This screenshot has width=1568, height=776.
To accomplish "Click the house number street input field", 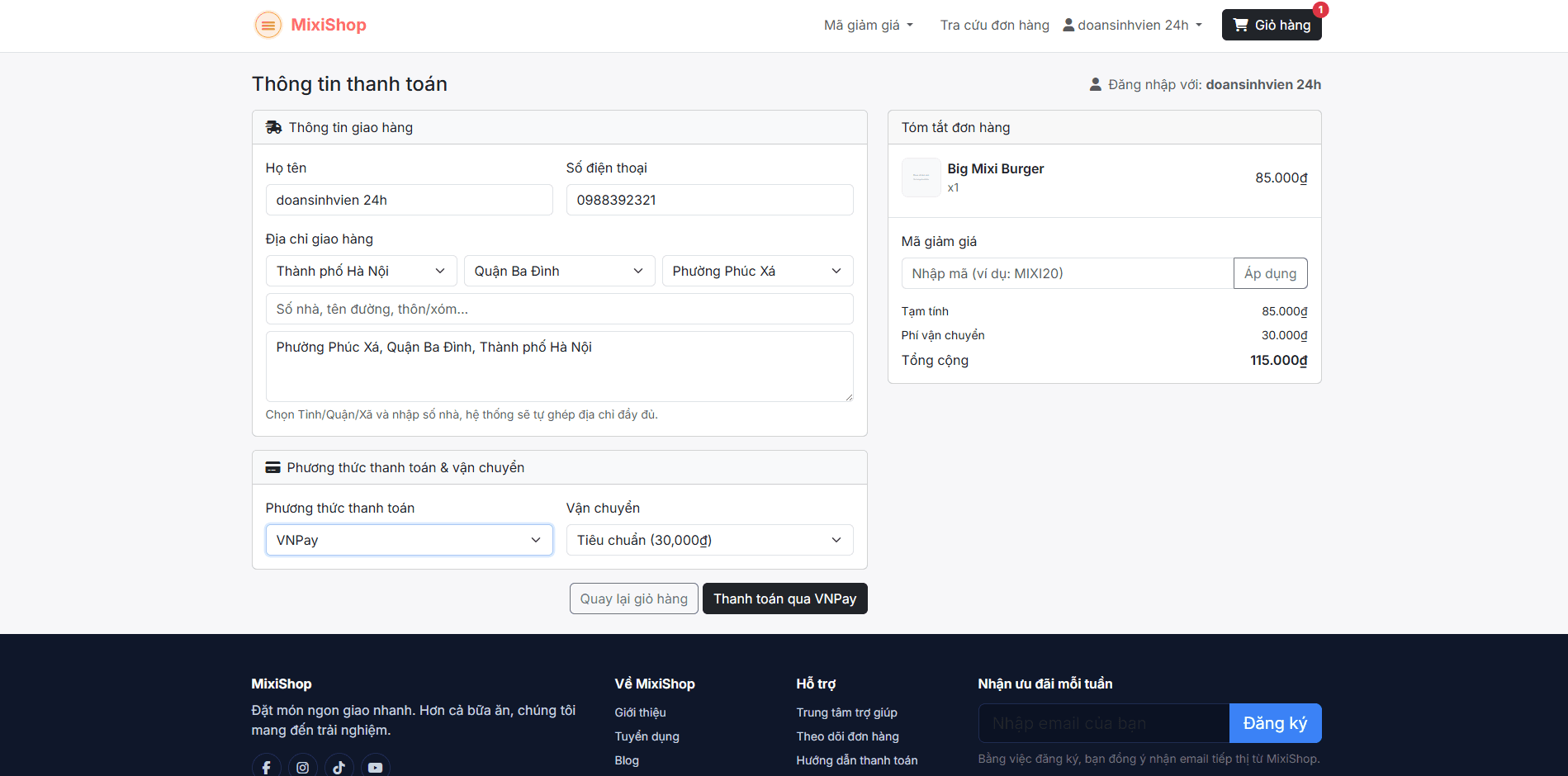I will [559, 309].
